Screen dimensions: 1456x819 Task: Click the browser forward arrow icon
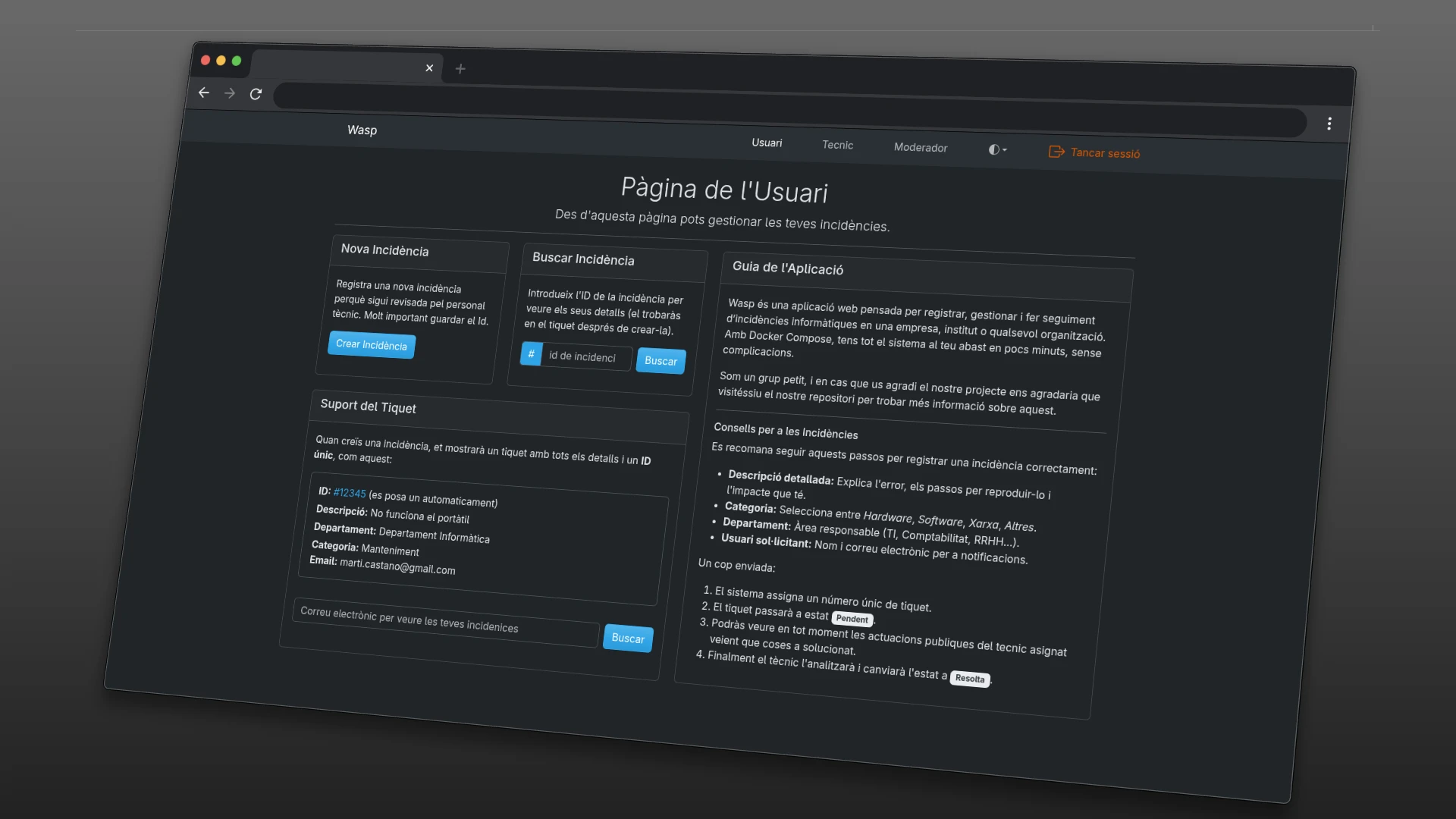pos(230,93)
